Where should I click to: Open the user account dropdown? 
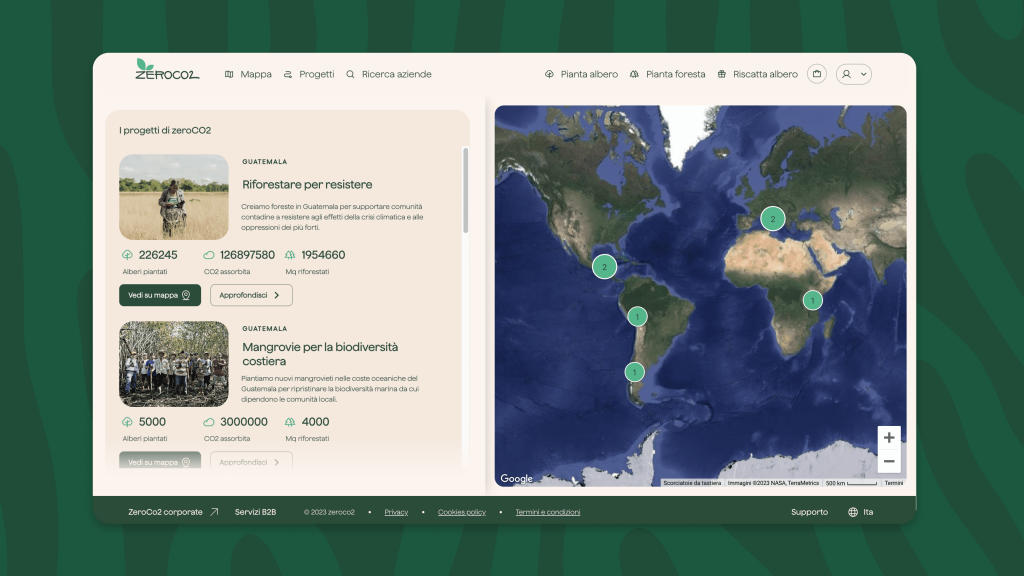[853, 74]
